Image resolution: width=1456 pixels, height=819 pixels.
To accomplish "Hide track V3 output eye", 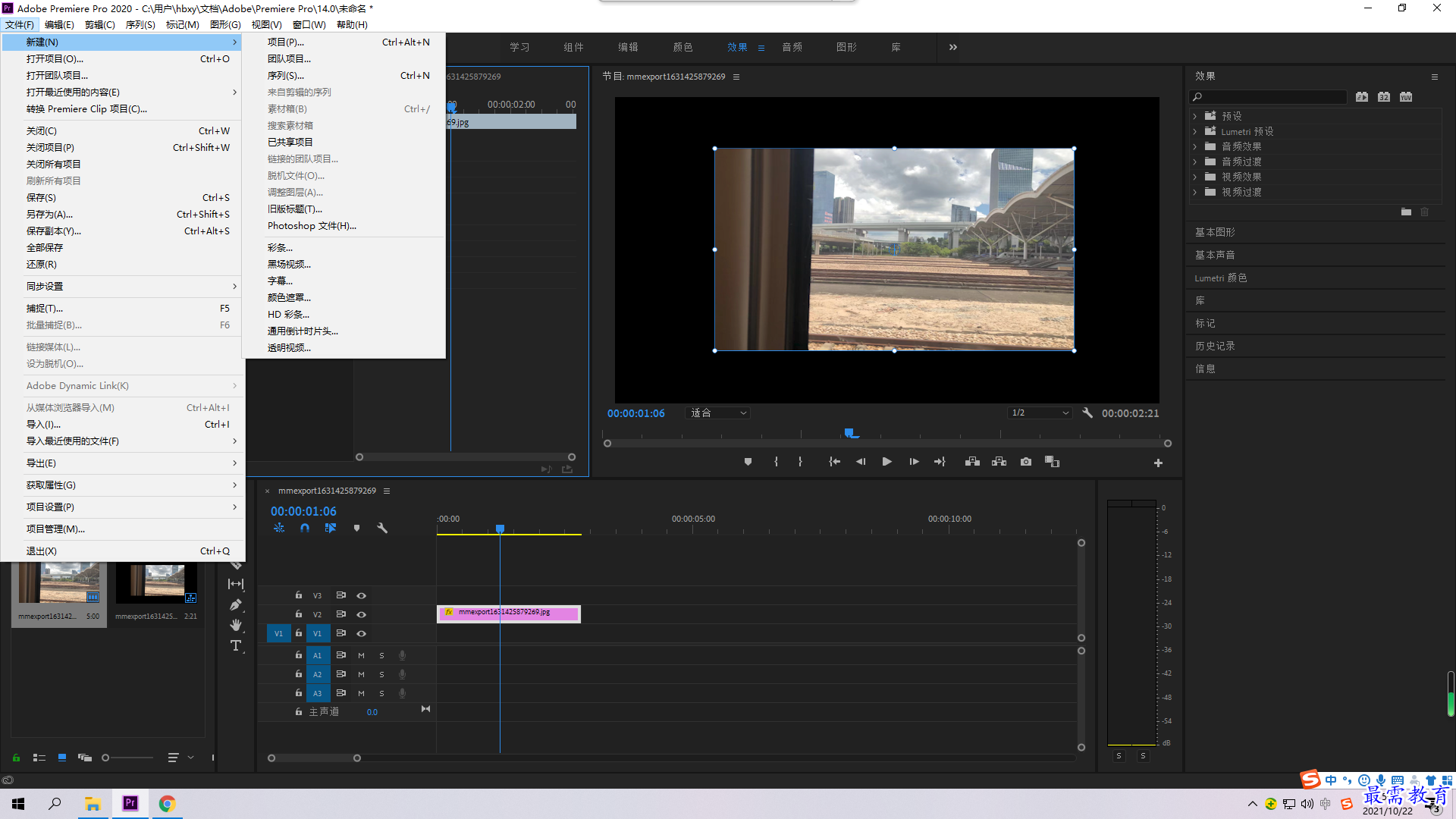I will pos(362,595).
